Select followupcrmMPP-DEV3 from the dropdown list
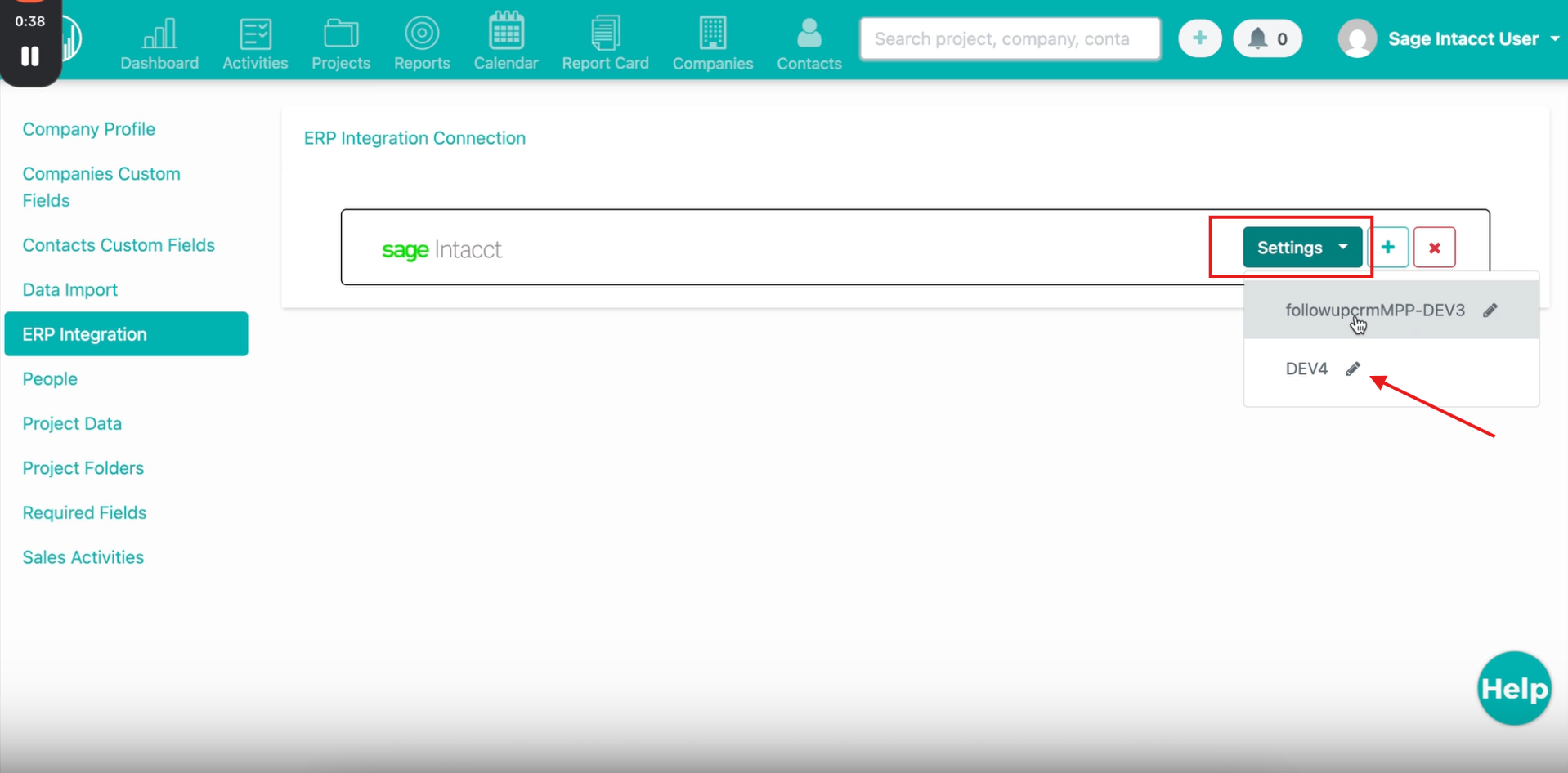 click(x=1374, y=311)
